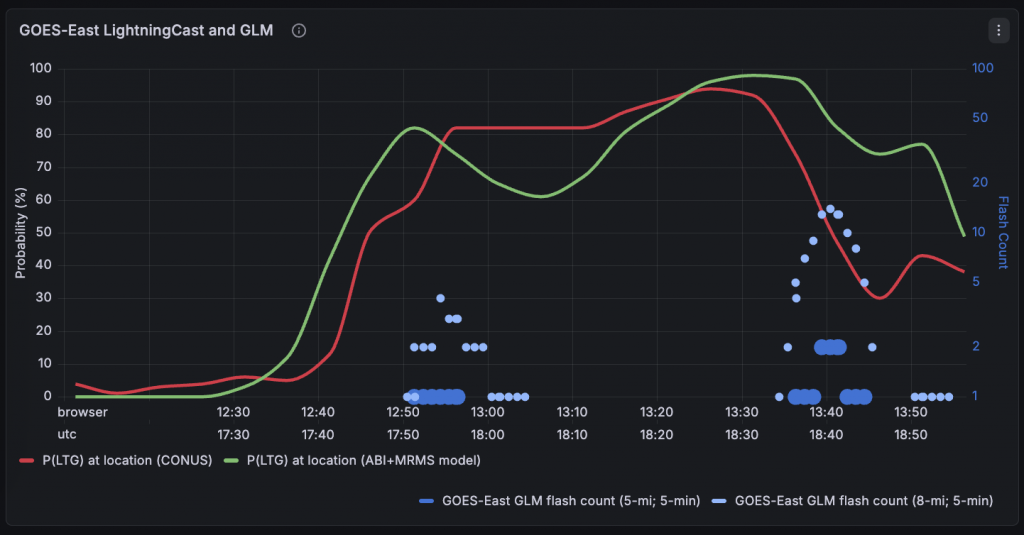Open the three-dot panel menu

(x=998, y=30)
